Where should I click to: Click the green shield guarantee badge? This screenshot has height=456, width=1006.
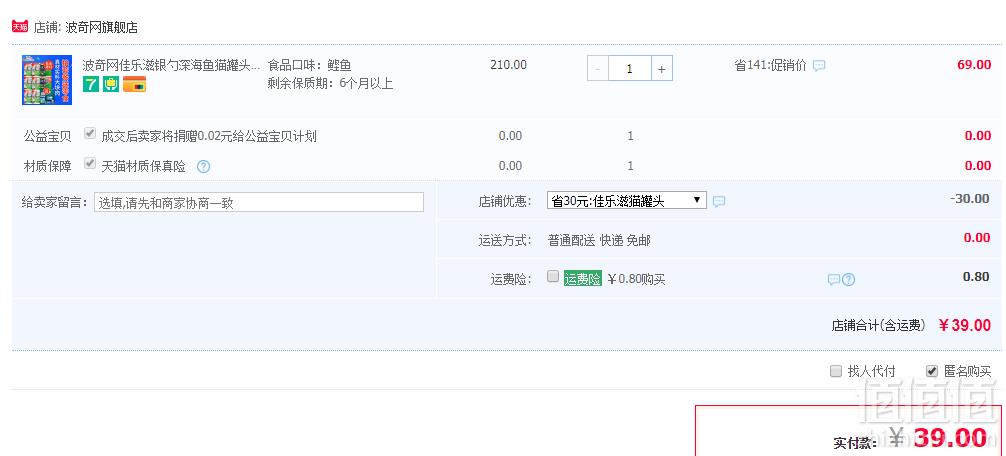point(111,84)
